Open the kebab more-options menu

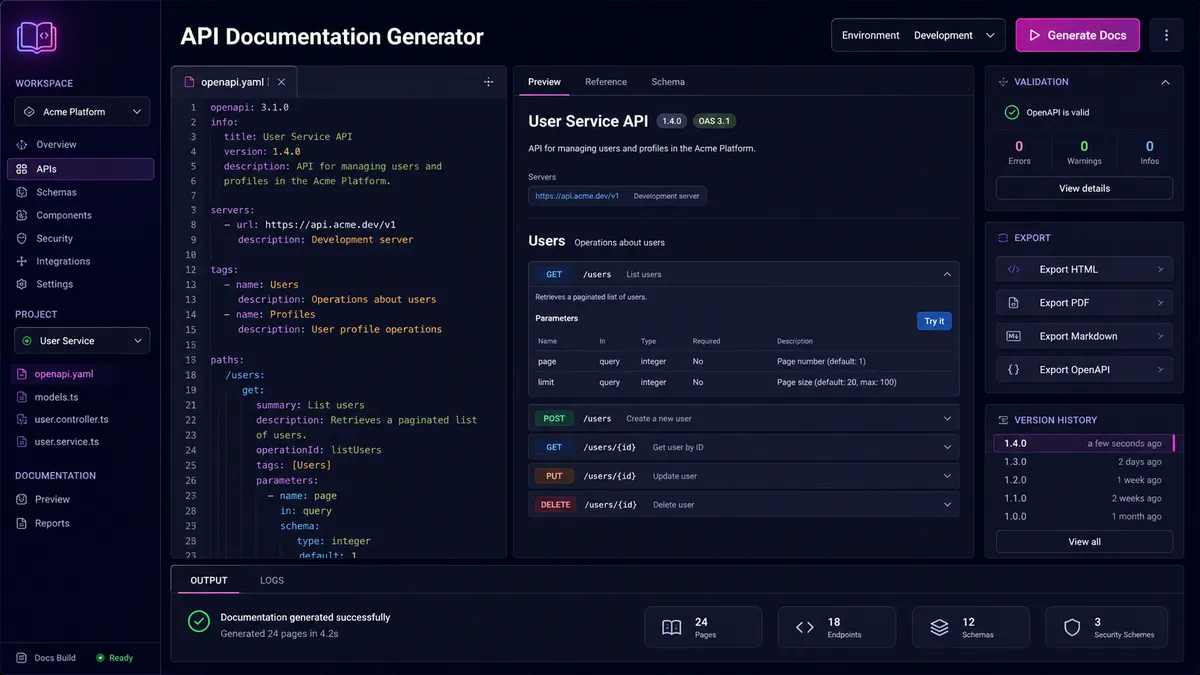(1166, 35)
